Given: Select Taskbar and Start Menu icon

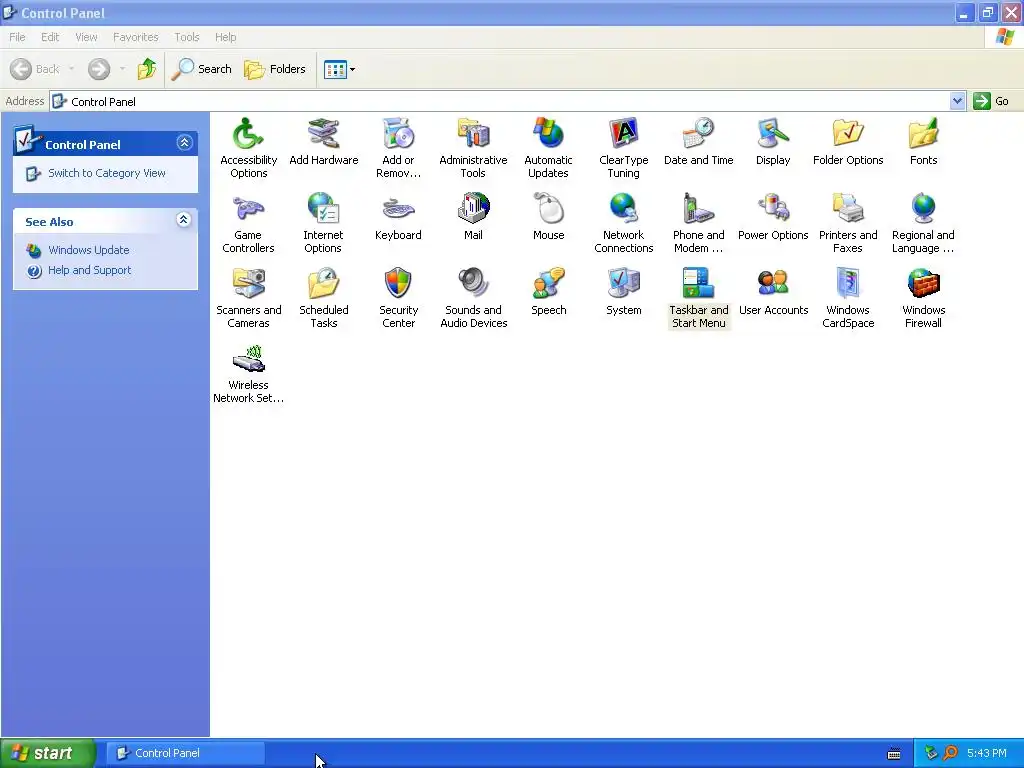Looking at the screenshot, I should pyautogui.click(x=699, y=298).
